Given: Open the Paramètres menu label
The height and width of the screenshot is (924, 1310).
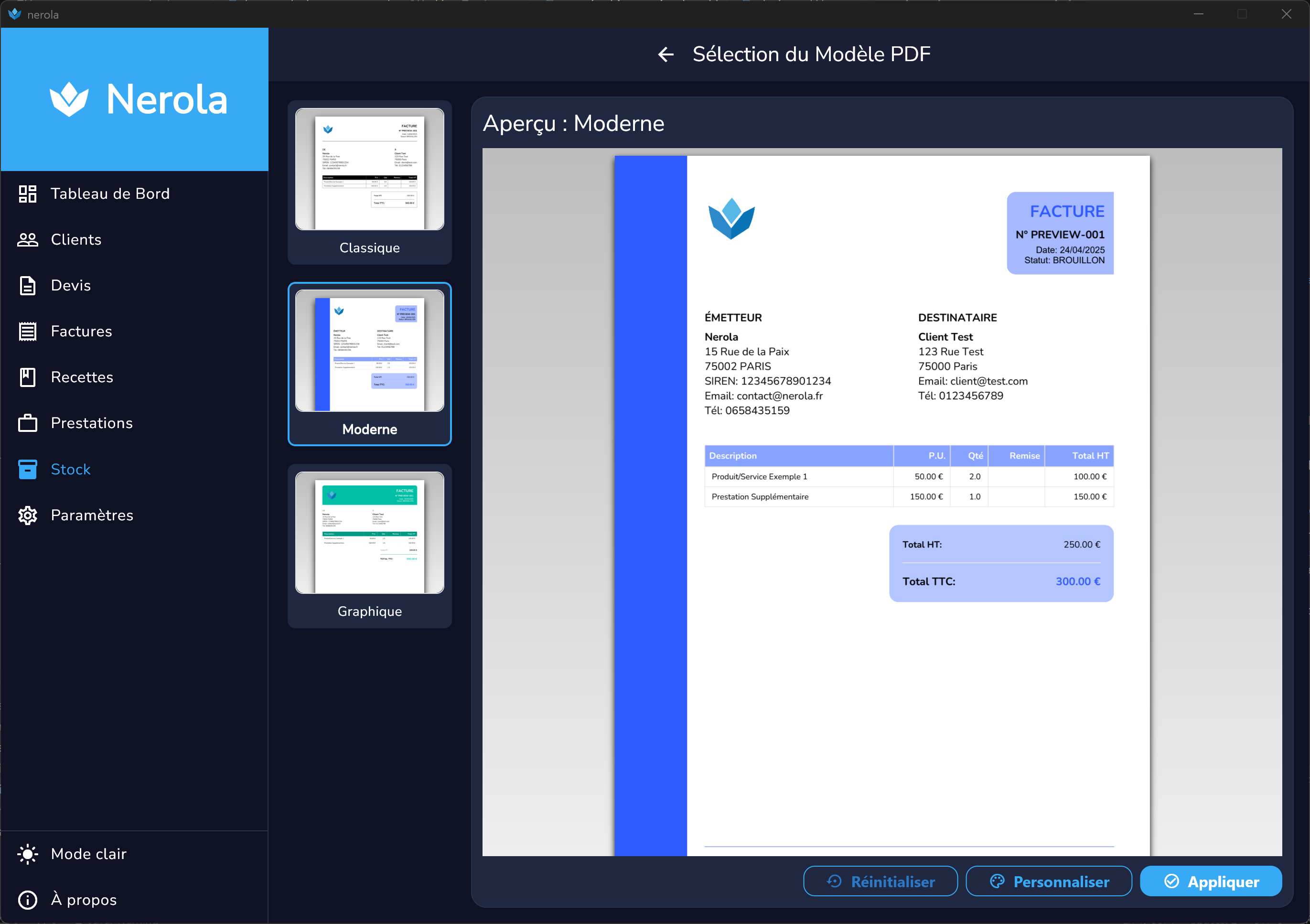Looking at the screenshot, I should (x=92, y=516).
